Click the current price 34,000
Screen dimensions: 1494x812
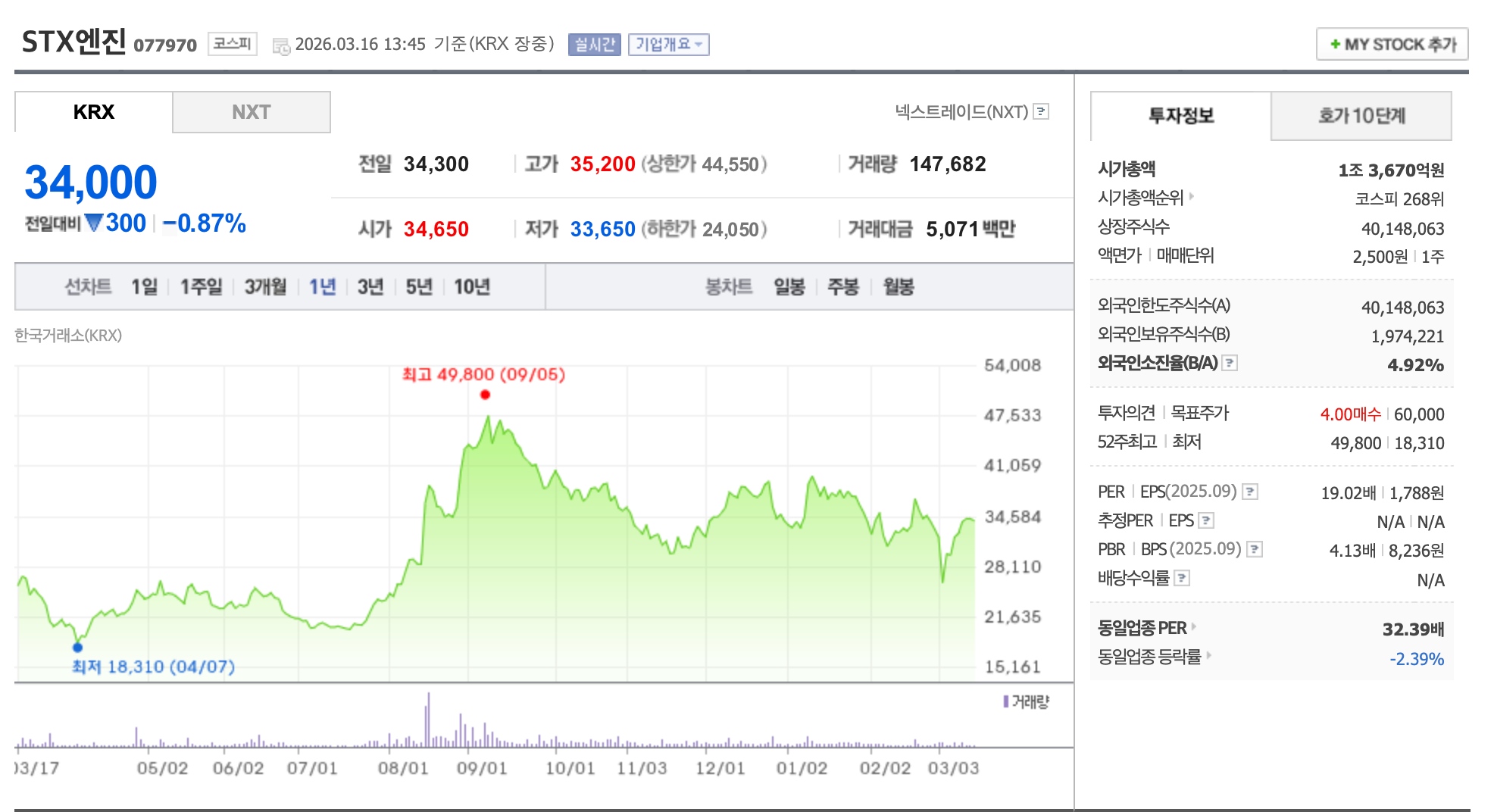(x=91, y=183)
